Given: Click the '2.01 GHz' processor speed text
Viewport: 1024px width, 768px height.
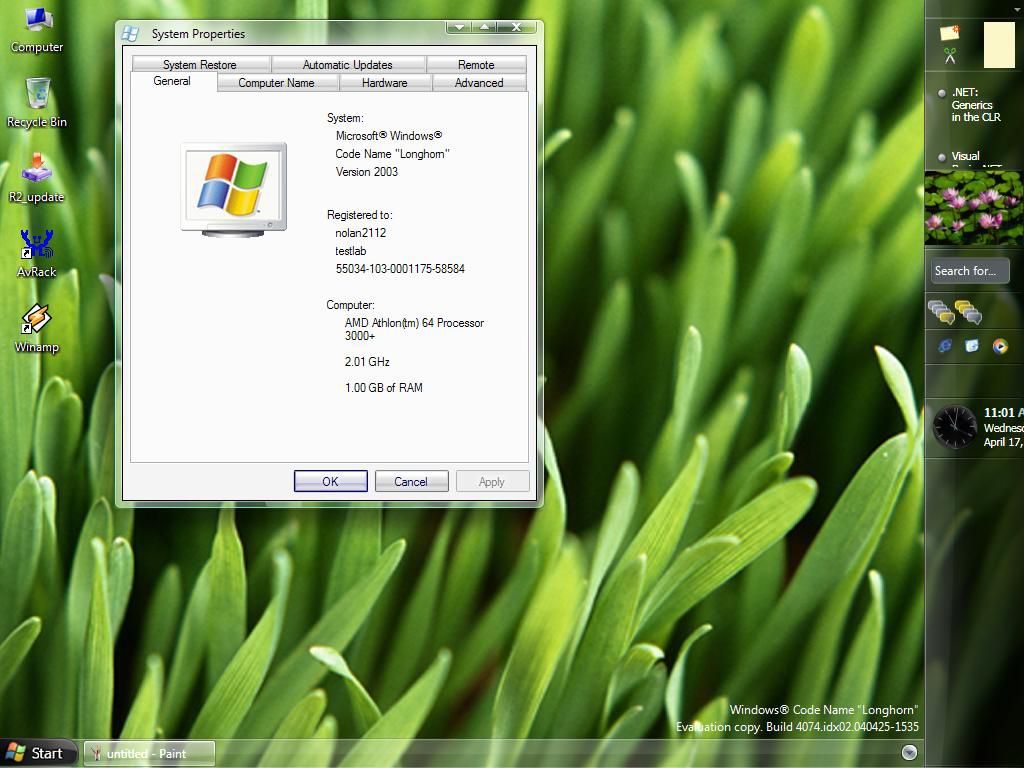Looking at the screenshot, I should coord(367,361).
